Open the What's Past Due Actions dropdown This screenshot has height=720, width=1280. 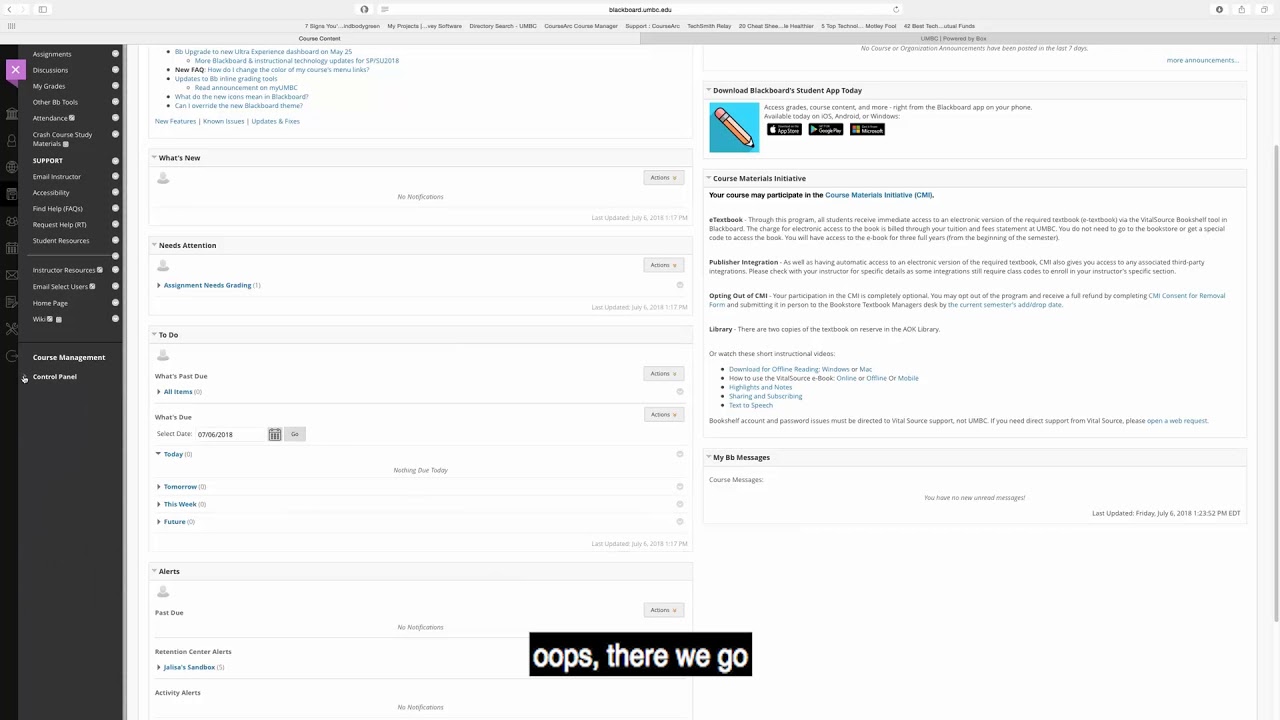pyautogui.click(x=664, y=374)
